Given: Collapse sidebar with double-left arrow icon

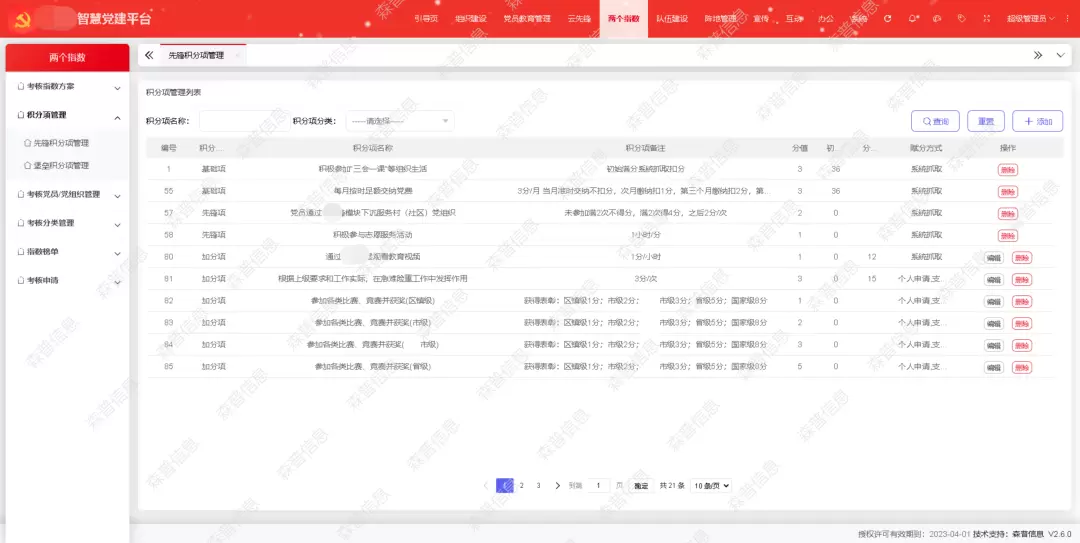Looking at the screenshot, I should [149, 56].
